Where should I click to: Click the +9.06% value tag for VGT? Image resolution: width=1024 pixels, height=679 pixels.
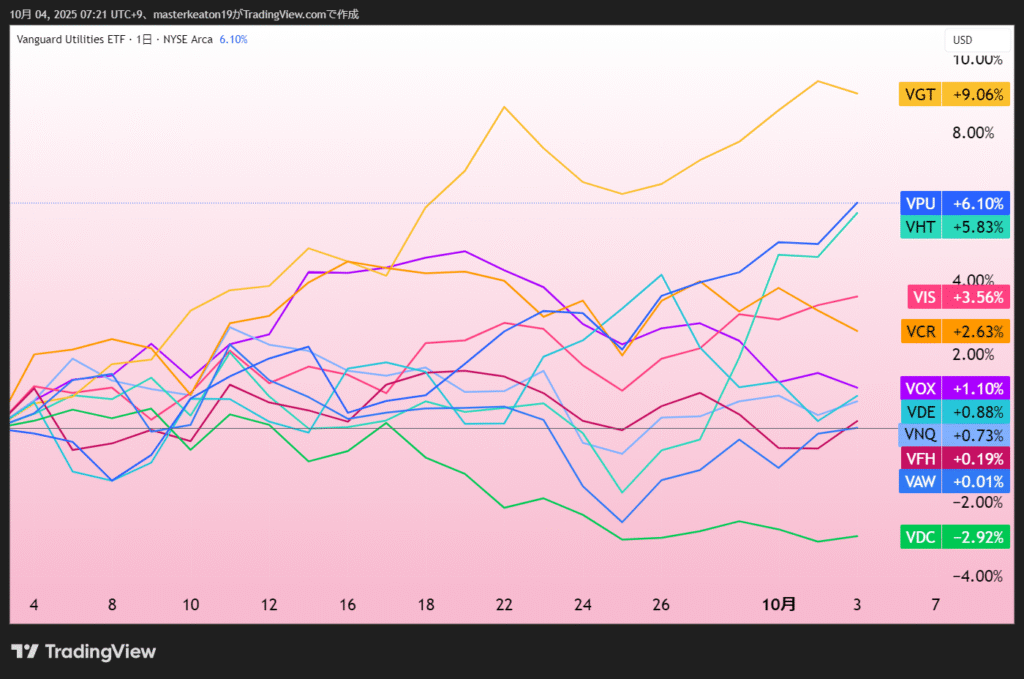coord(977,95)
